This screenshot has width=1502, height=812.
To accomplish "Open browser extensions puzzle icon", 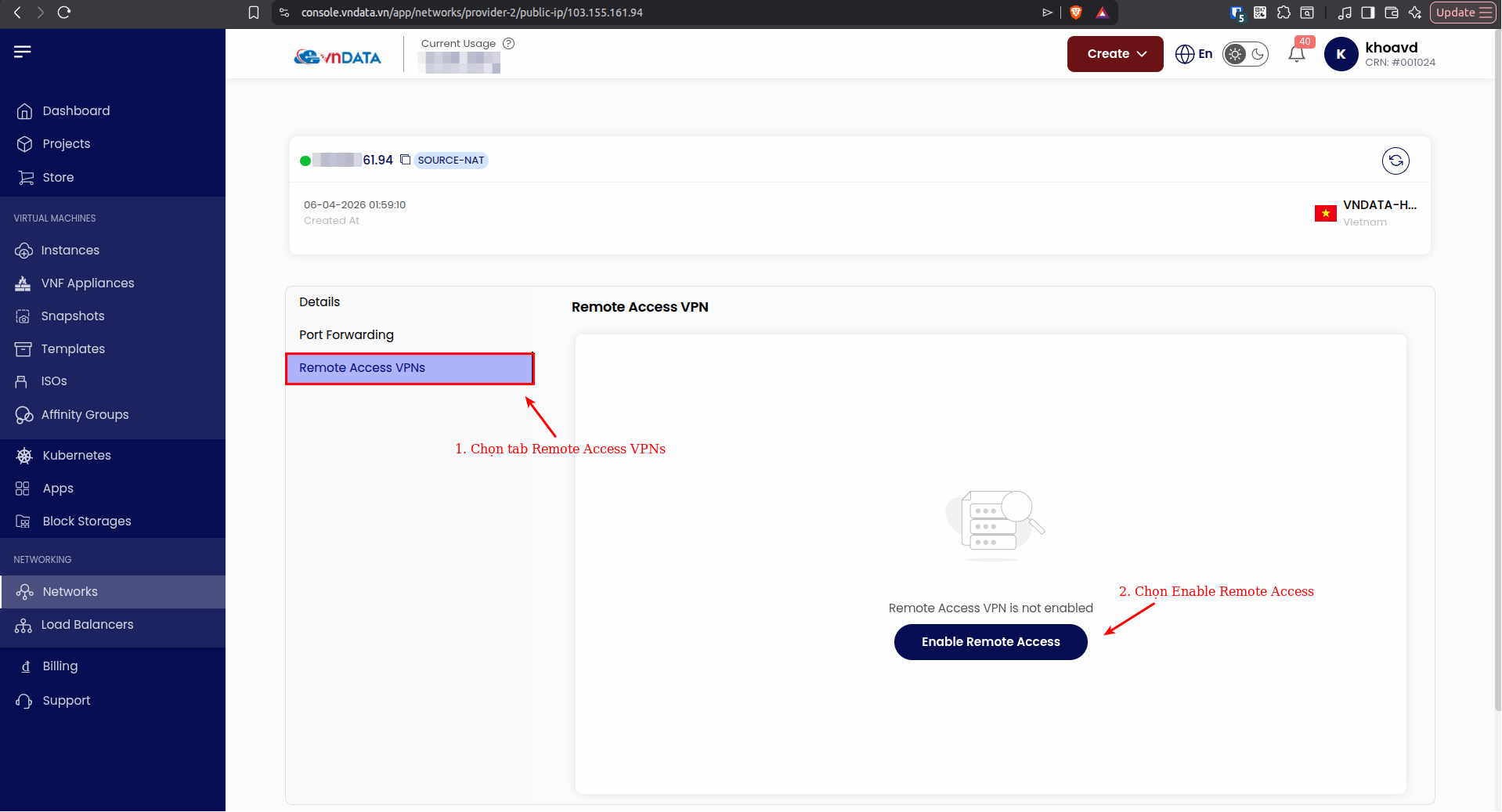I will coord(1284,13).
